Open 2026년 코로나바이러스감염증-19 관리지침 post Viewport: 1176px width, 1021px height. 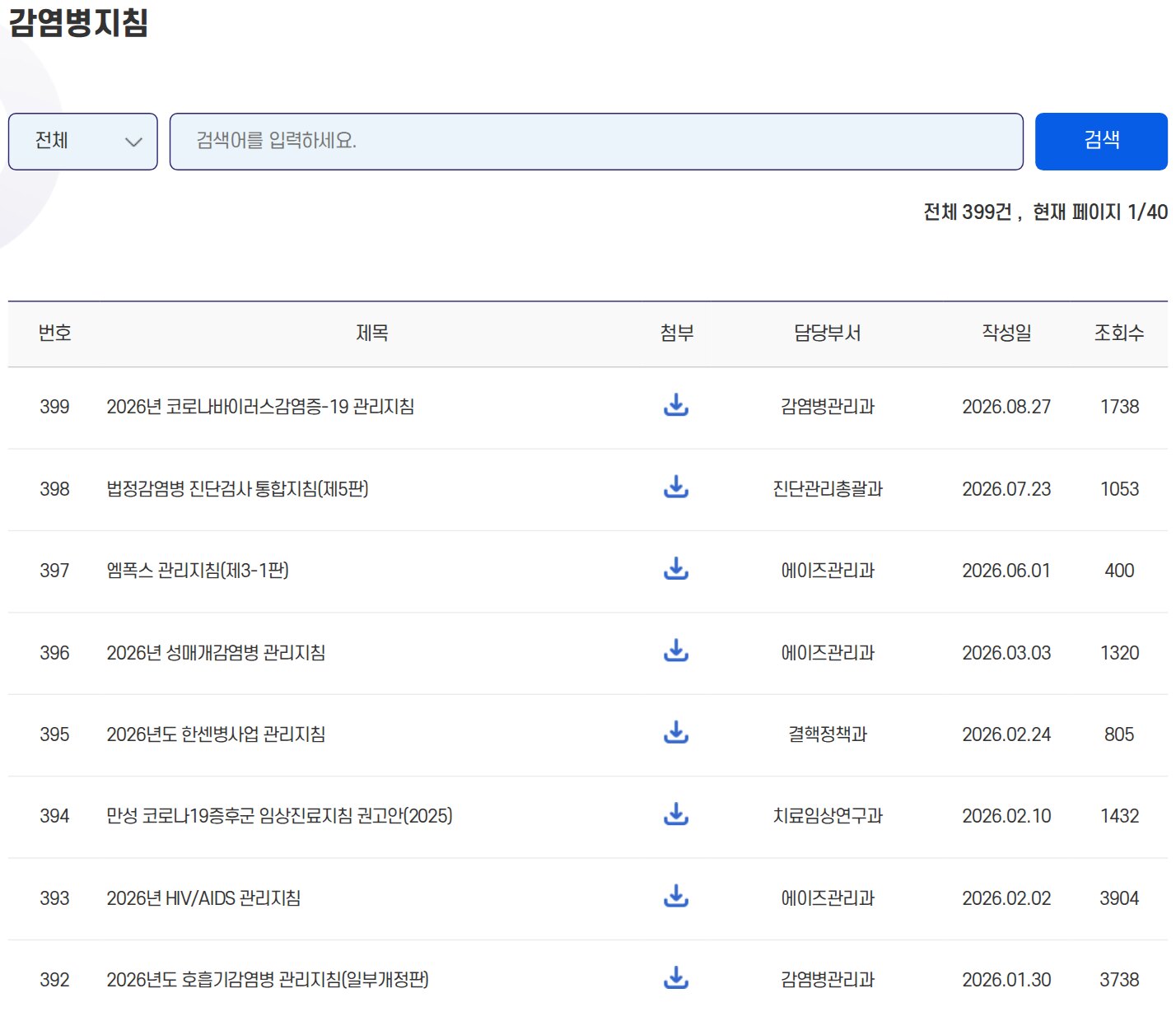[x=260, y=407]
